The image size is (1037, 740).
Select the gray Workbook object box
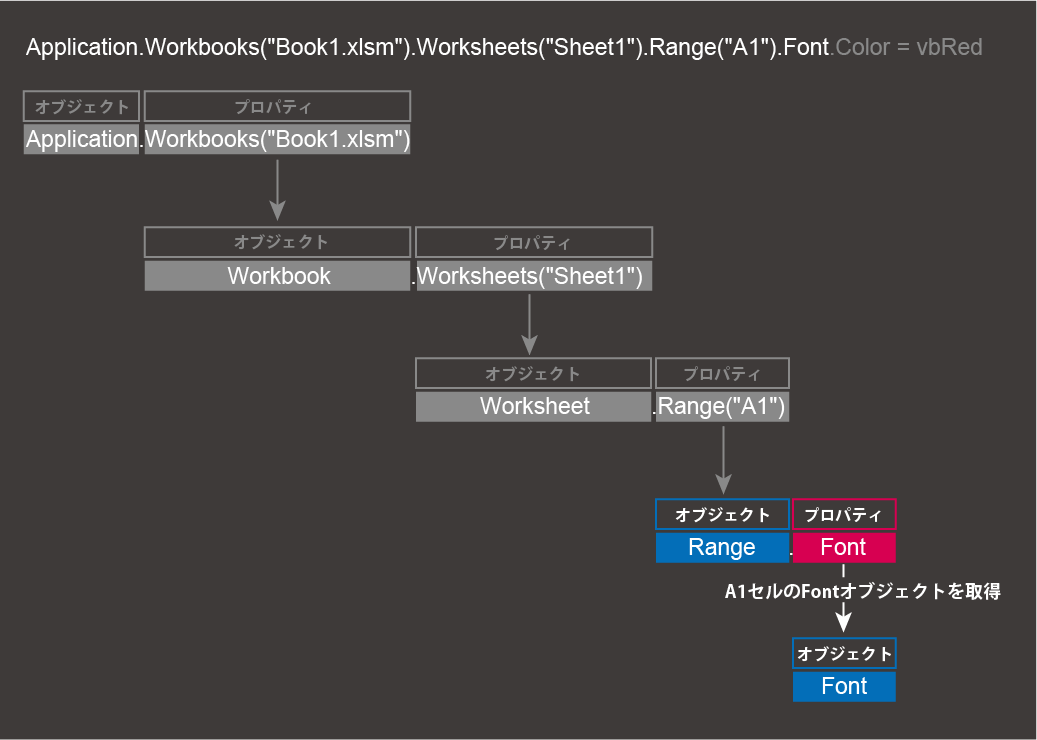pyautogui.click(x=277, y=276)
